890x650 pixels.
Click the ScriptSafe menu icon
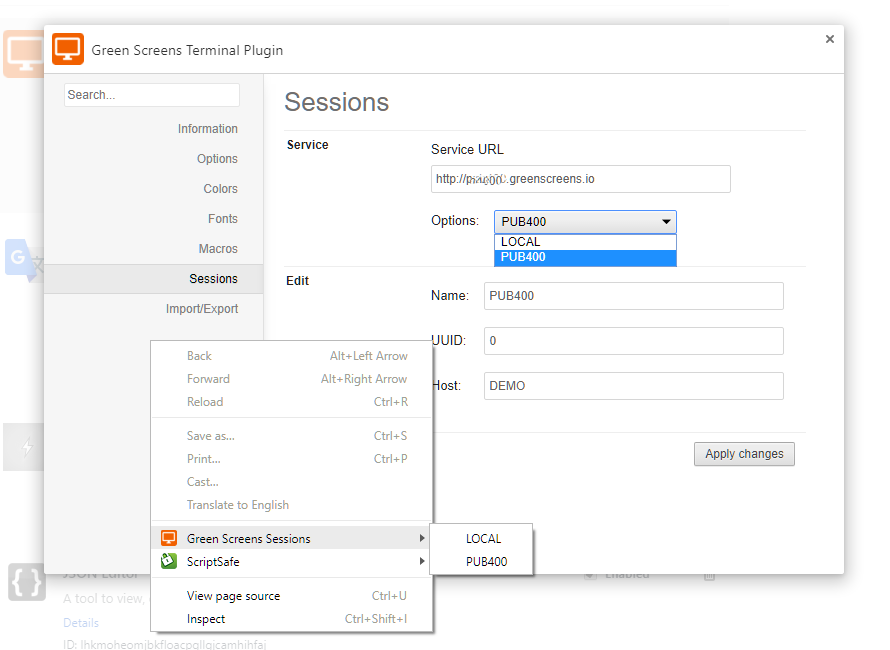pyautogui.click(x=169, y=561)
